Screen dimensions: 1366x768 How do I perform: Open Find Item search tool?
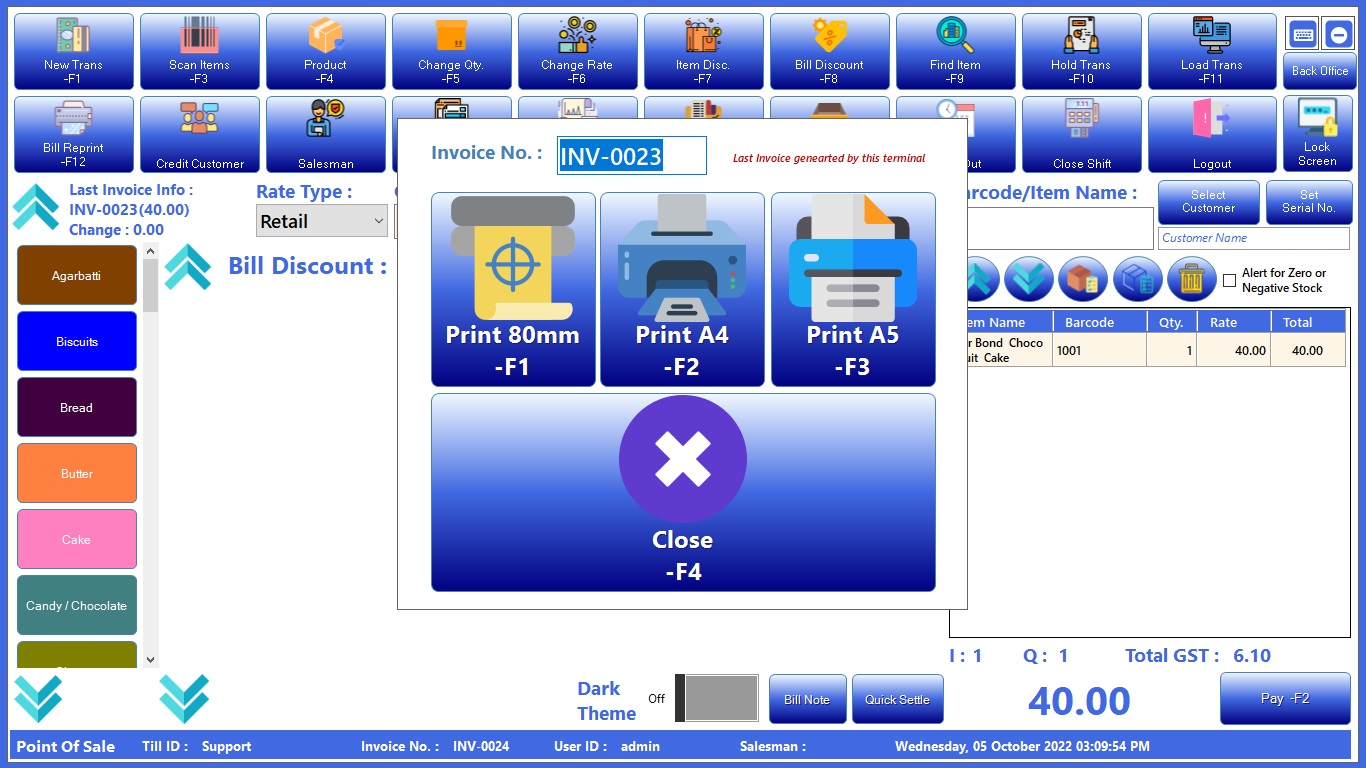pyautogui.click(x=955, y=51)
